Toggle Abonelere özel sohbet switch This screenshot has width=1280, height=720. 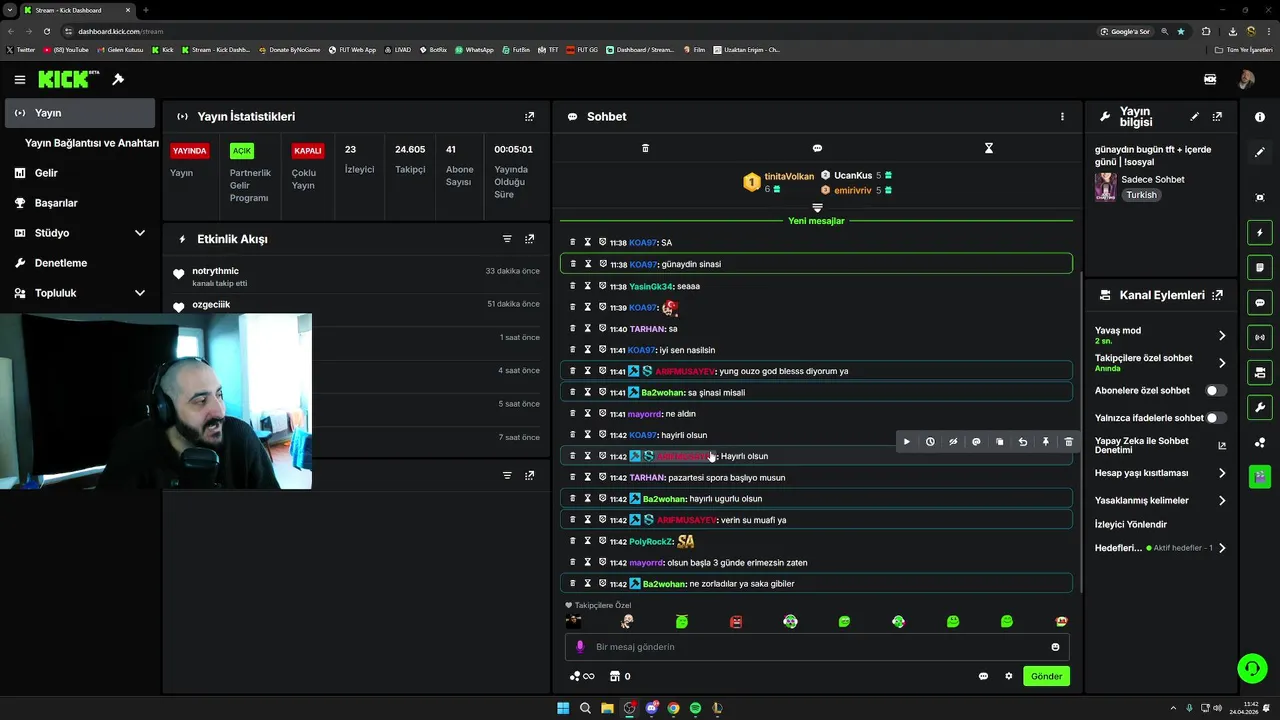tap(1216, 391)
